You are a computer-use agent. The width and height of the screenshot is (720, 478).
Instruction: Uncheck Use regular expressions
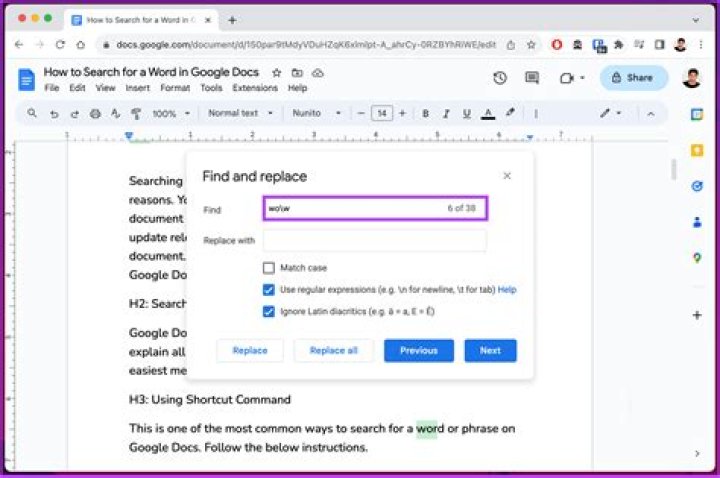click(268, 290)
